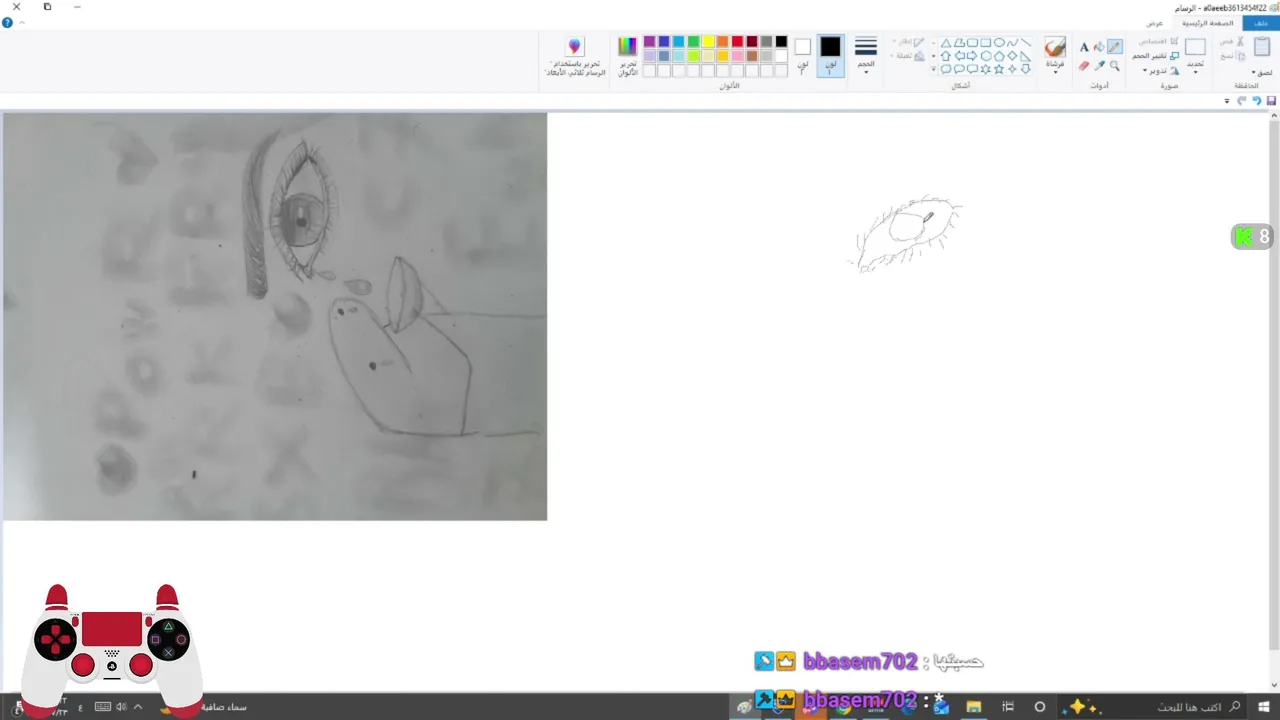The image size is (1280, 720).
Task: Activate Color 2 (لون ٢) white selector
Action: coord(802,55)
